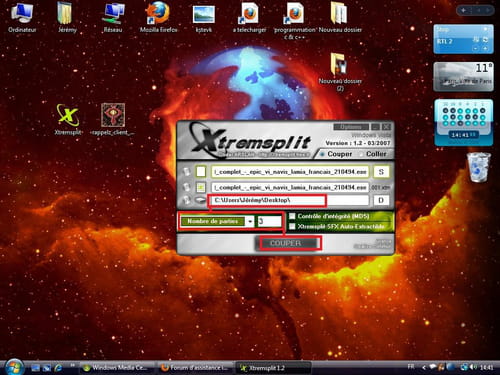Click the destination drive icon in Xtremsplit
The width and height of the screenshot is (500, 375).
(x=200, y=200)
